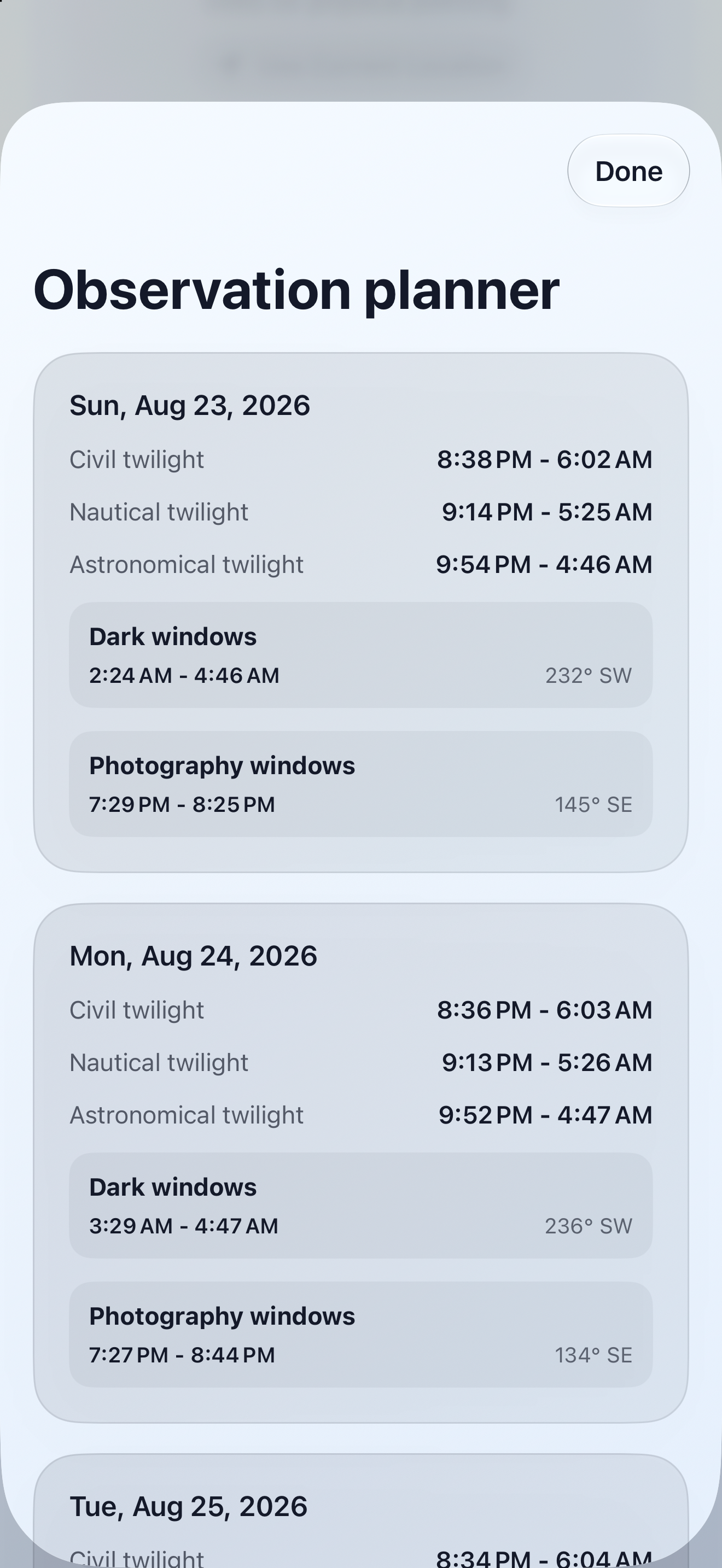Viewport: 722px width, 1568px height.
Task: Open Dark windows 3:29 AM - 4:47 AM
Action: (x=361, y=1205)
